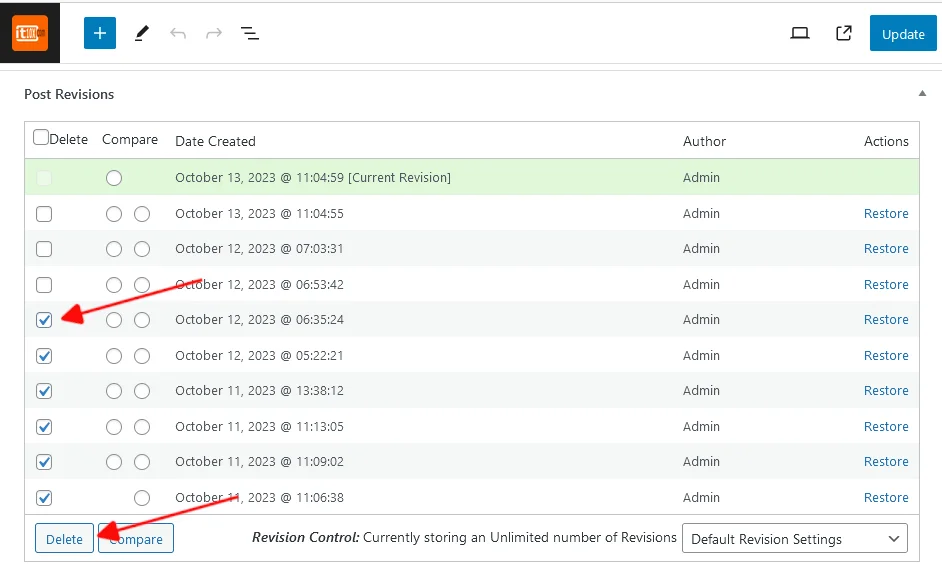This screenshot has width=942, height=581.
Task: Check the October 12 07:03:31 delete checkbox
Action: 44,249
